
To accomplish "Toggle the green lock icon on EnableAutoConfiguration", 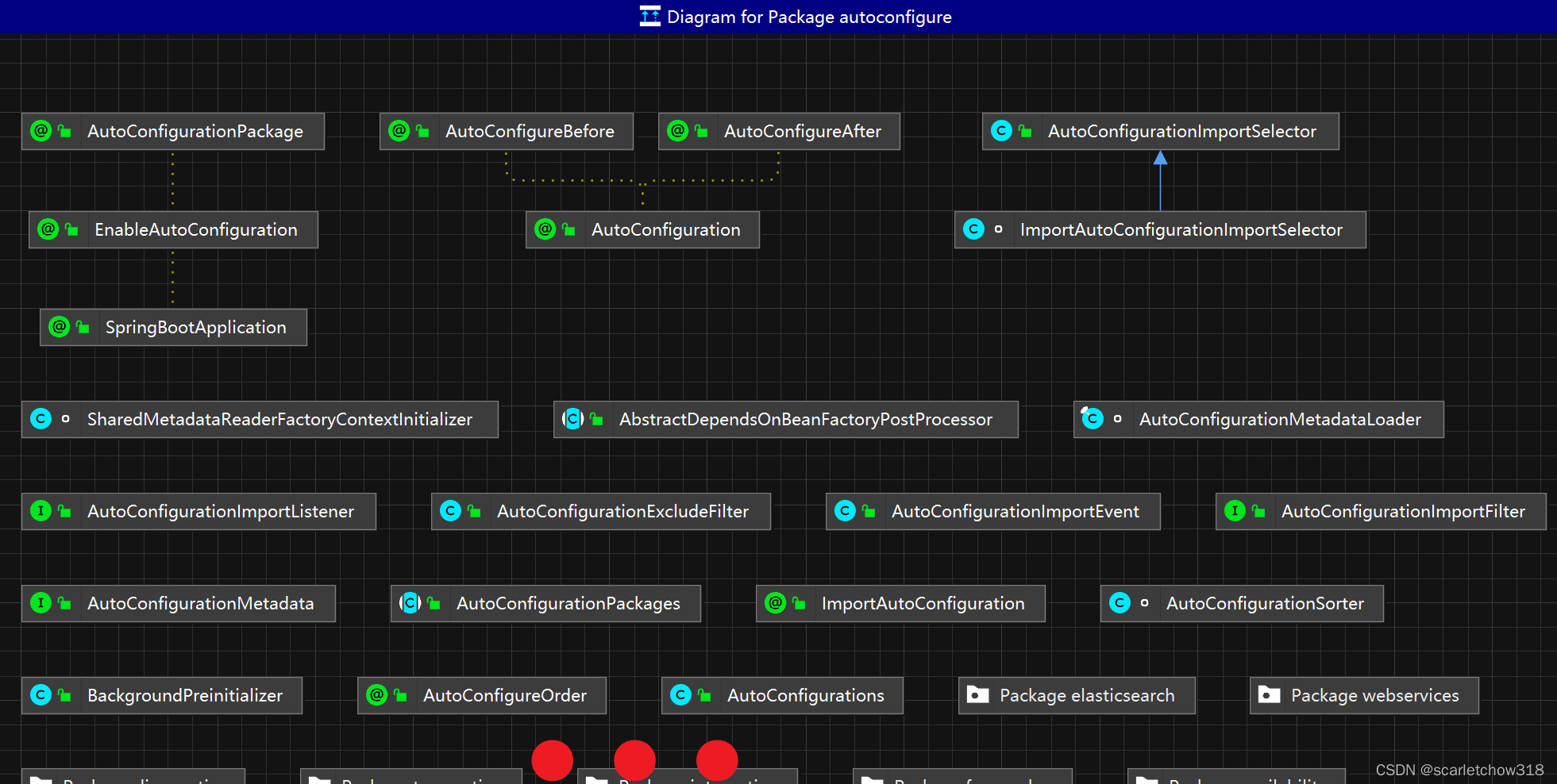I will (70, 229).
